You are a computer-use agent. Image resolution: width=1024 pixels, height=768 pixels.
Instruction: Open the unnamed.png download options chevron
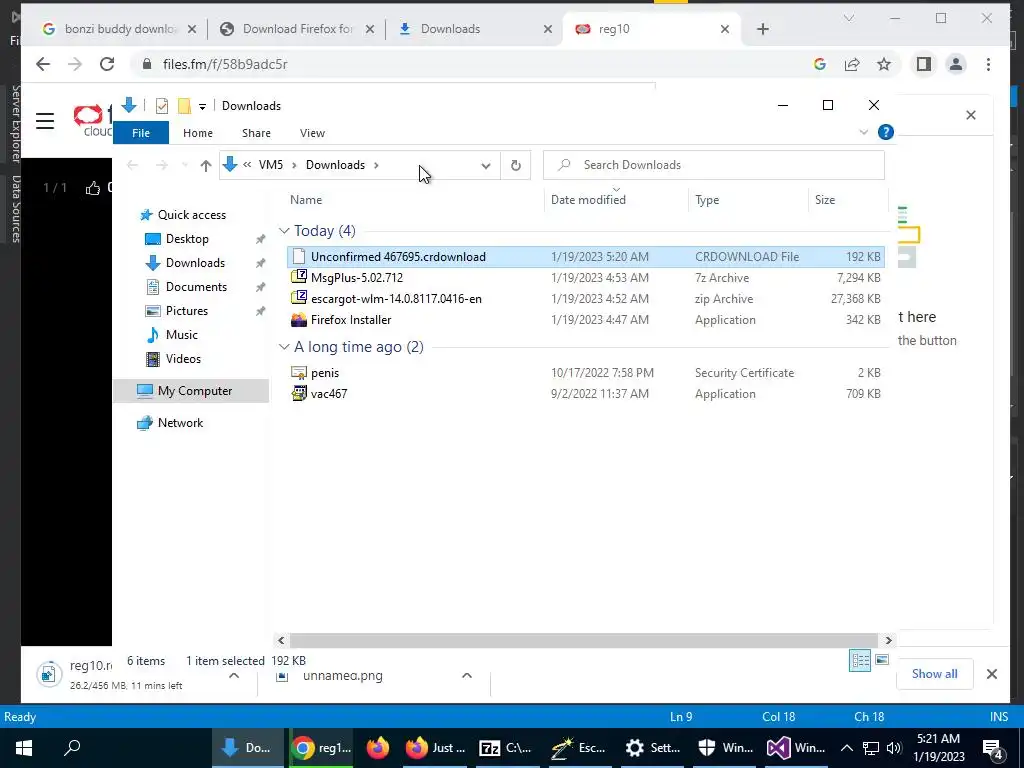click(x=467, y=675)
